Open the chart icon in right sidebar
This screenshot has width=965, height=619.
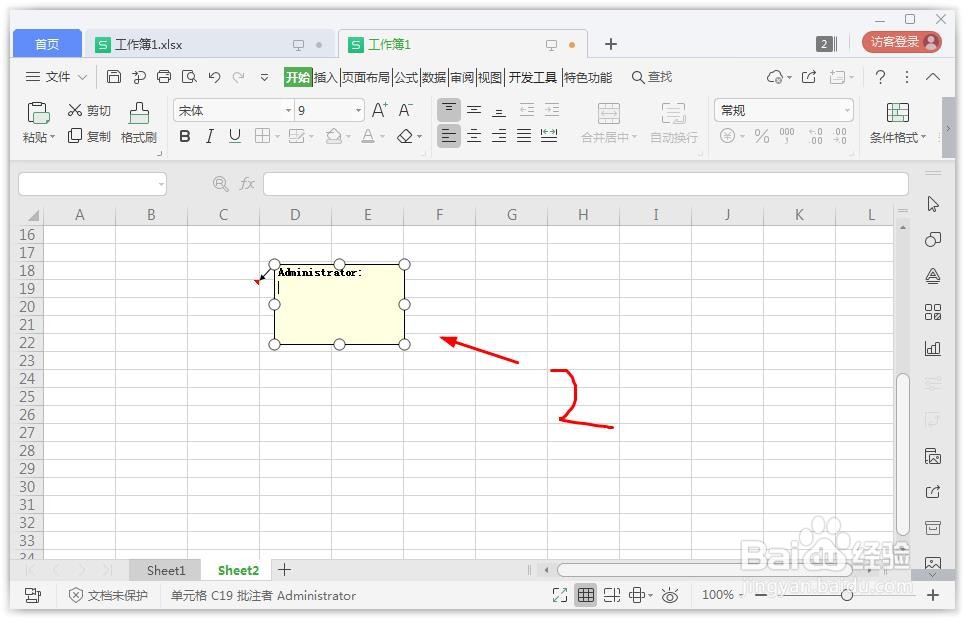click(933, 349)
